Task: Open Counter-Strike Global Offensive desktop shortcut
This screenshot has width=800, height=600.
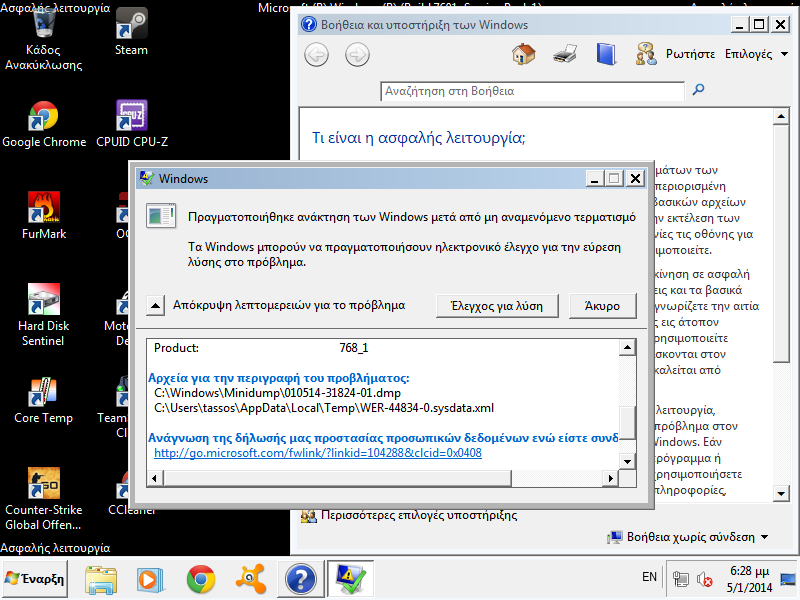Action: [x=43, y=499]
